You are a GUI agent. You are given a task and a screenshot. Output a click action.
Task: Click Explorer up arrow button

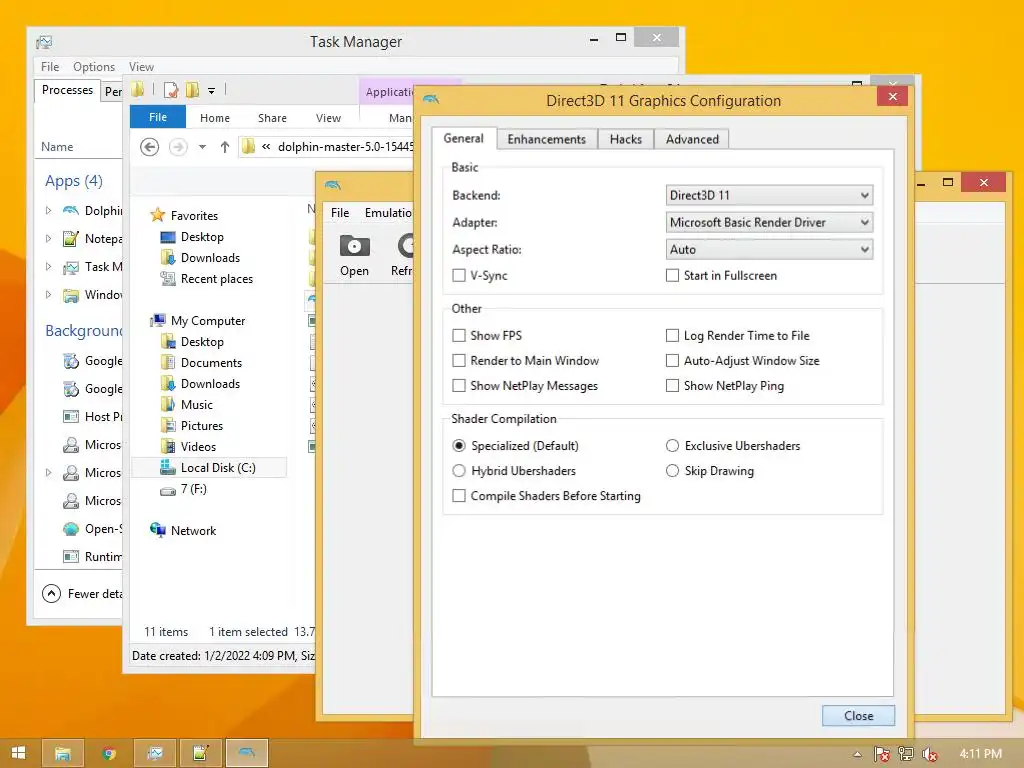(x=225, y=147)
